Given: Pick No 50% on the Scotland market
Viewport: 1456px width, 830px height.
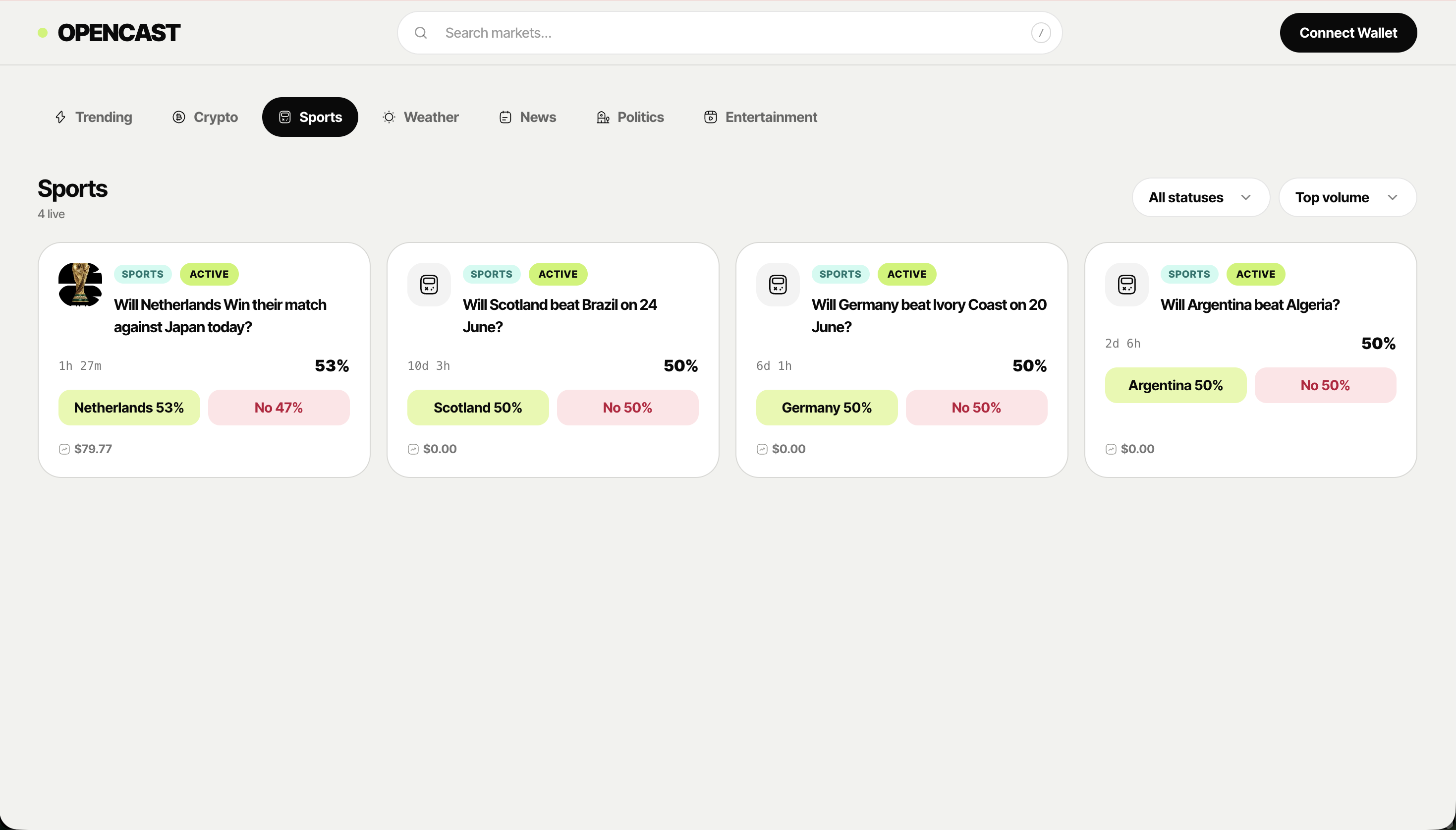Looking at the screenshot, I should (628, 408).
